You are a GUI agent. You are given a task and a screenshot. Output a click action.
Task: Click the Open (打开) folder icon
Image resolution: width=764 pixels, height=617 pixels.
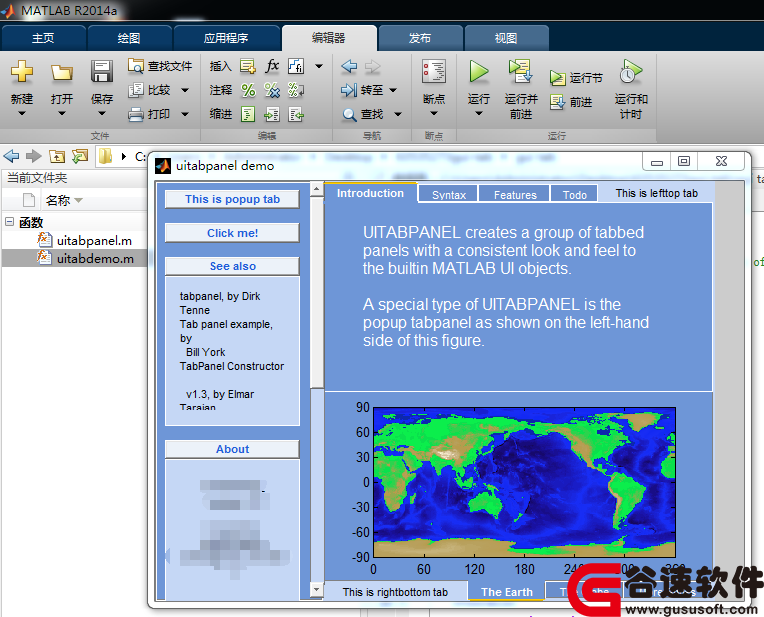pyautogui.click(x=62, y=73)
